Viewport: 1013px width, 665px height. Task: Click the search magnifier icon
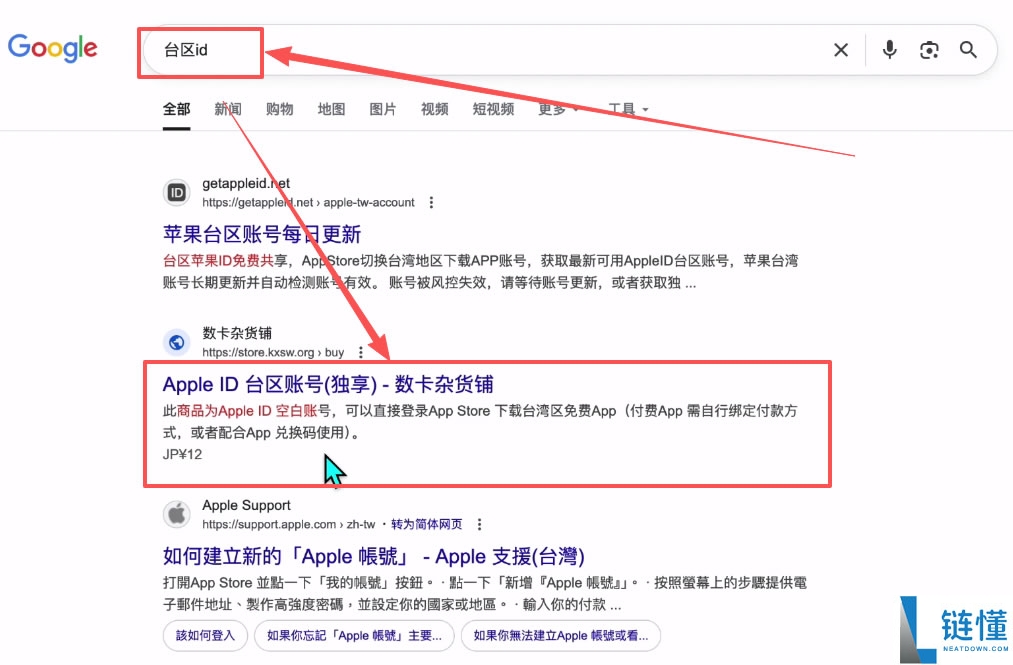967,49
